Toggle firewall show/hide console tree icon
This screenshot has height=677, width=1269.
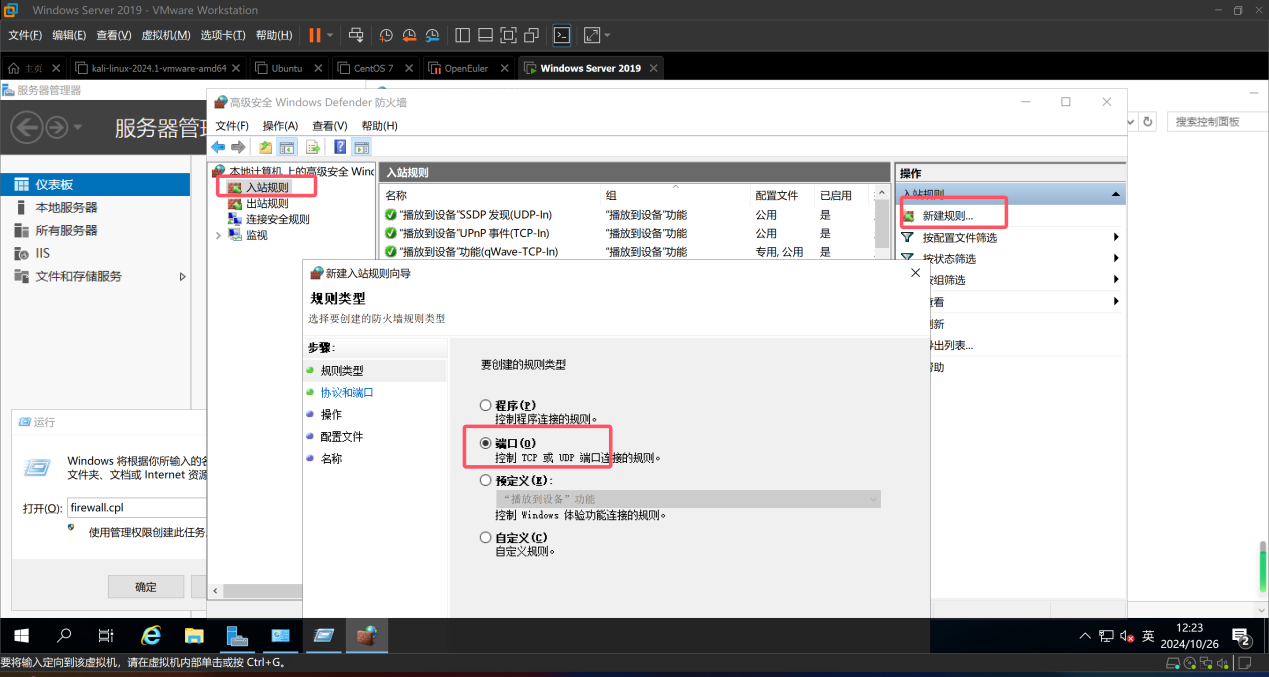click(287, 147)
